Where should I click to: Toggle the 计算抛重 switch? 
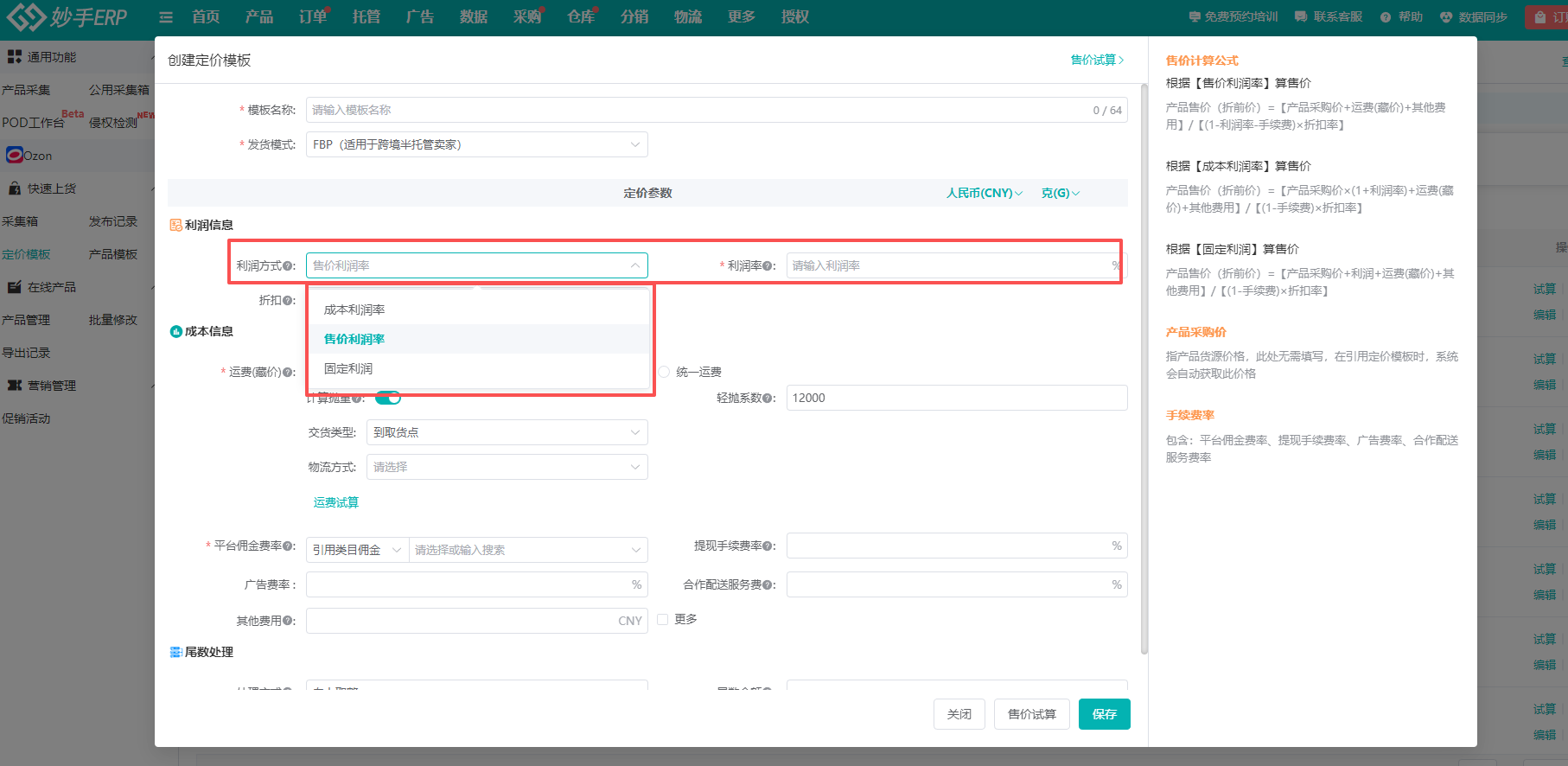pos(388,398)
